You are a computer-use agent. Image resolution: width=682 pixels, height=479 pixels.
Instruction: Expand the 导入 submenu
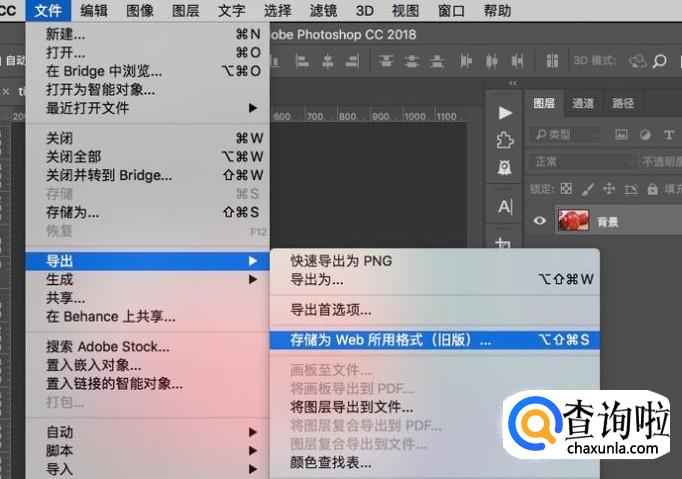148,469
